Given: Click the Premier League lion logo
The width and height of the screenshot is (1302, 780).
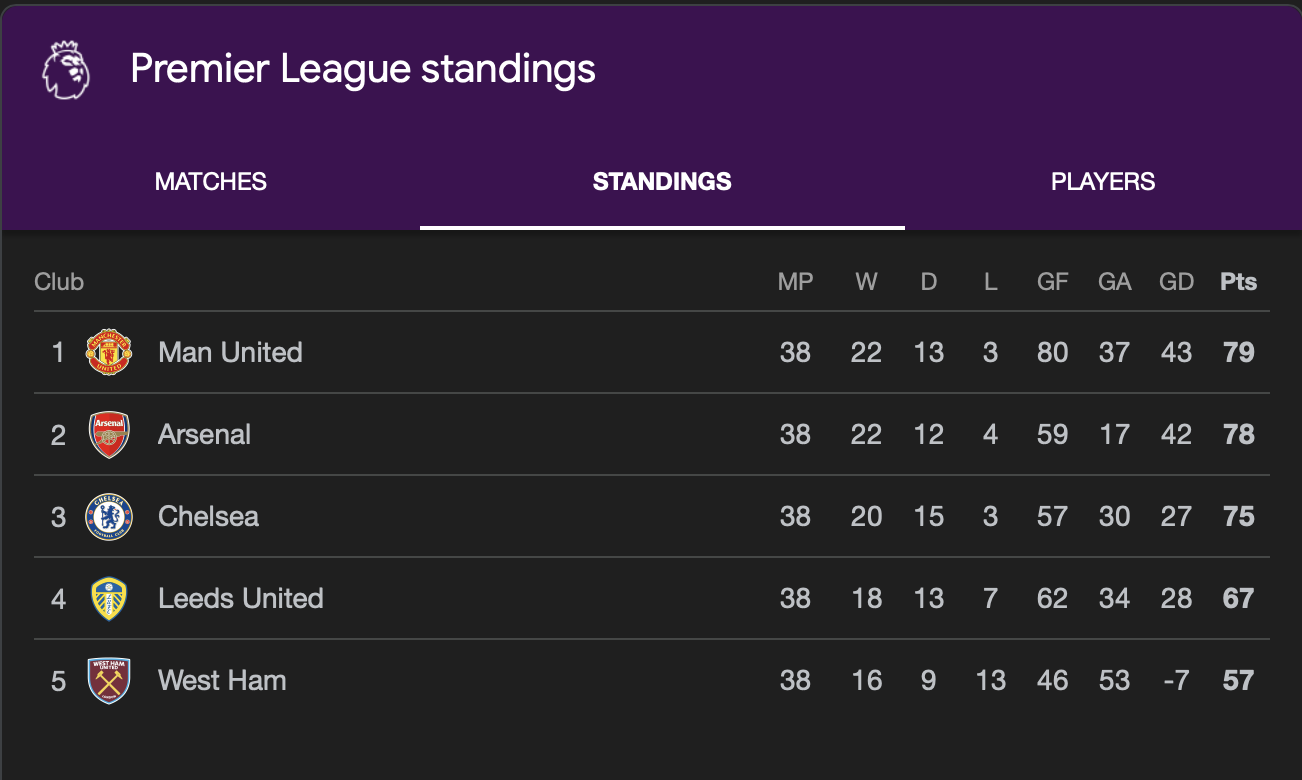Looking at the screenshot, I should pos(66,70).
